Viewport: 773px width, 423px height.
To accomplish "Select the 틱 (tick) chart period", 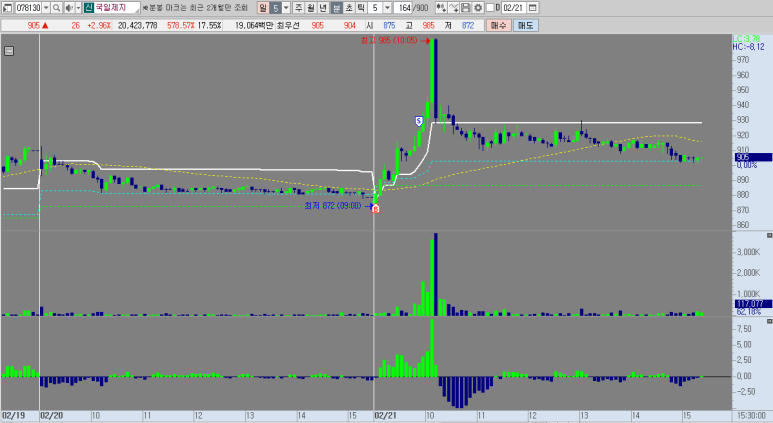I will 360,8.
